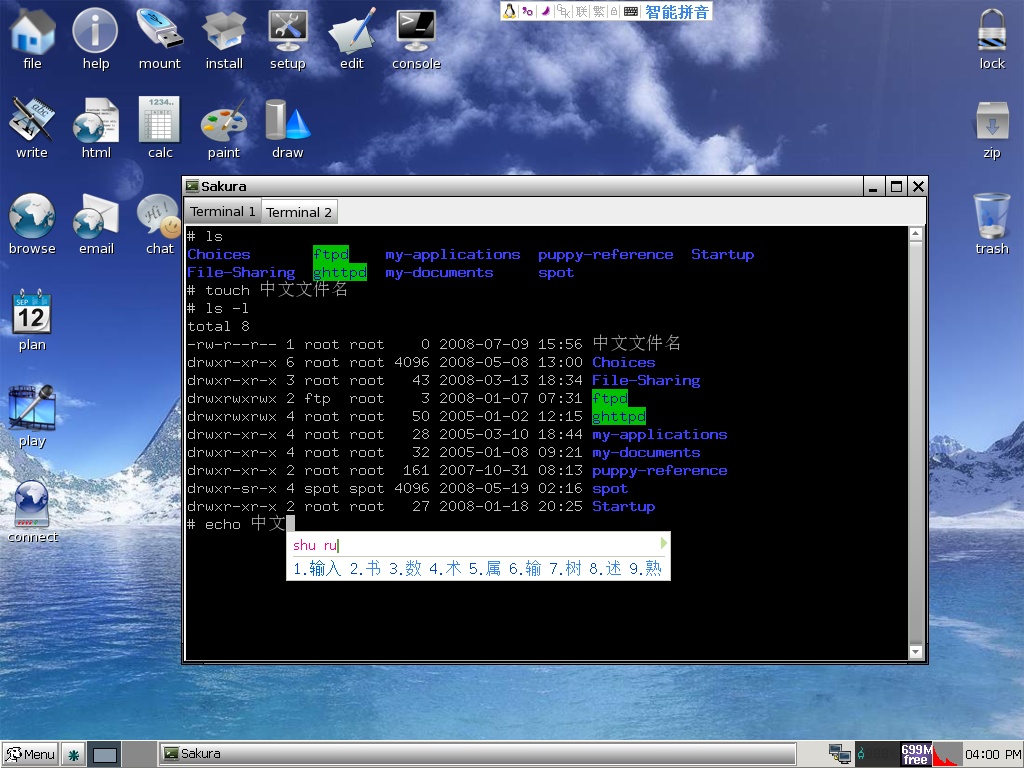Choose candidate 1 输入 in the pinyin popup
The image size is (1024, 768).
pyautogui.click(x=318, y=569)
